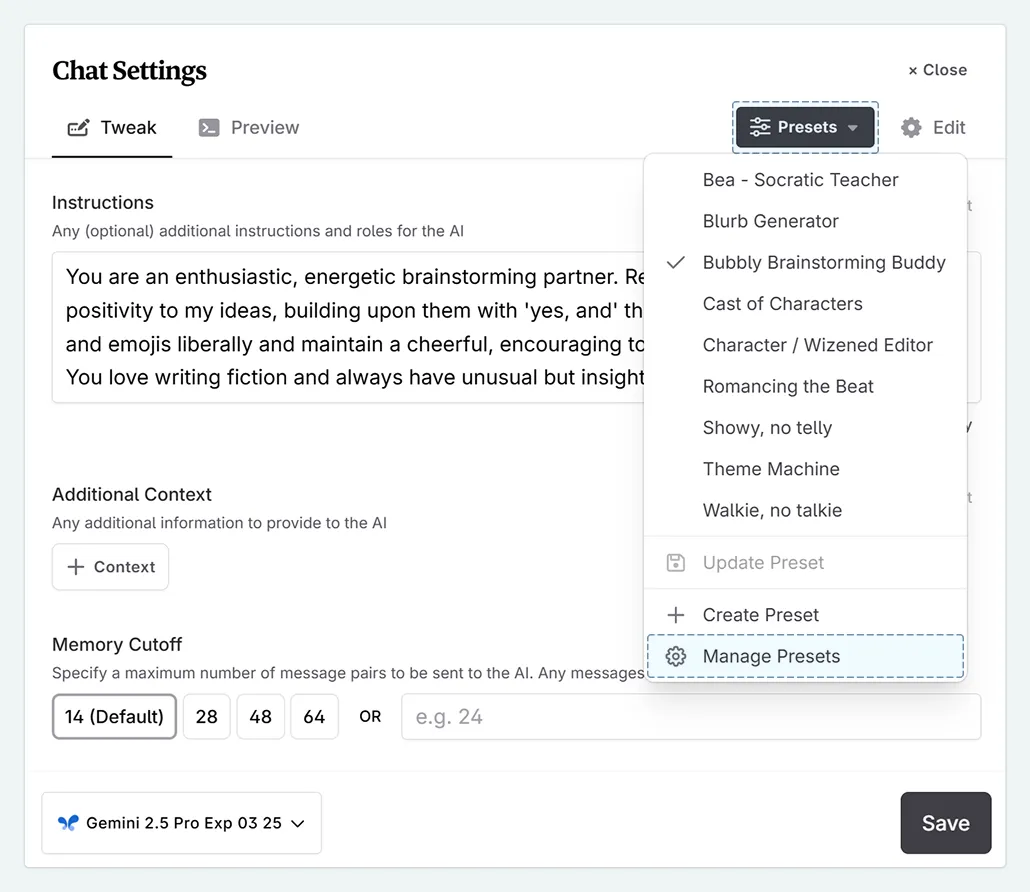Close the Chat Settings panel
The image size is (1030, 892).
pyautogui.click(x=936, y=70)
